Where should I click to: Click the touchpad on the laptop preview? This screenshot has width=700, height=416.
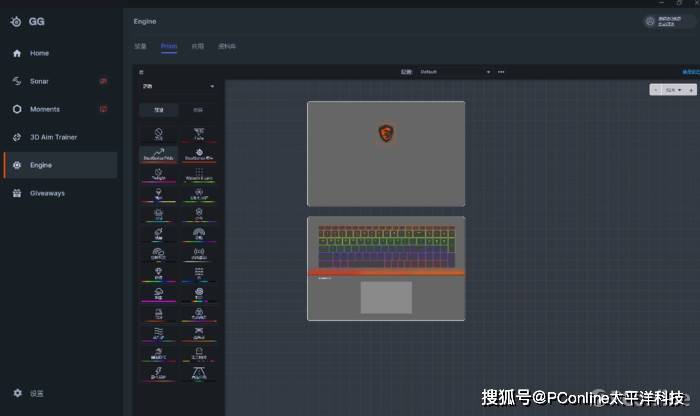point(386,297)
